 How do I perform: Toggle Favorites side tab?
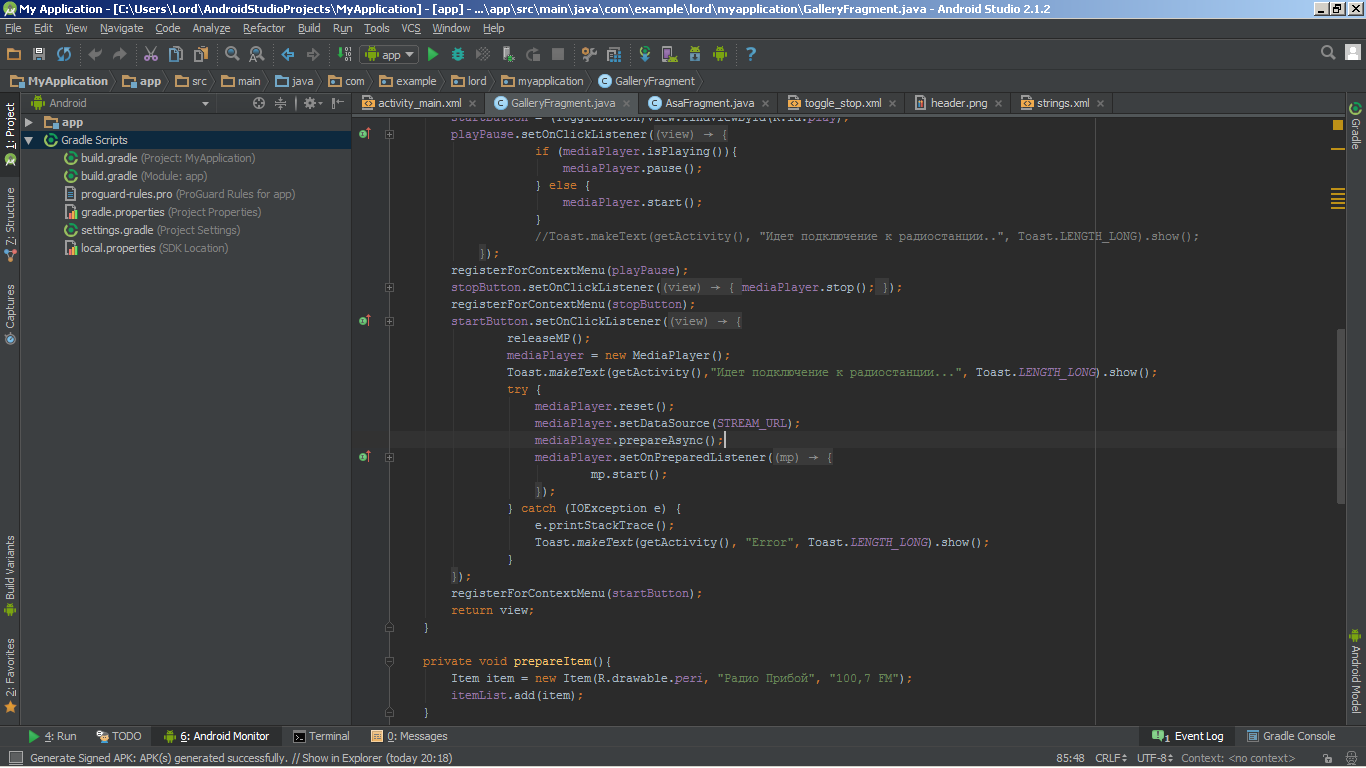click(x=10, y=675)
